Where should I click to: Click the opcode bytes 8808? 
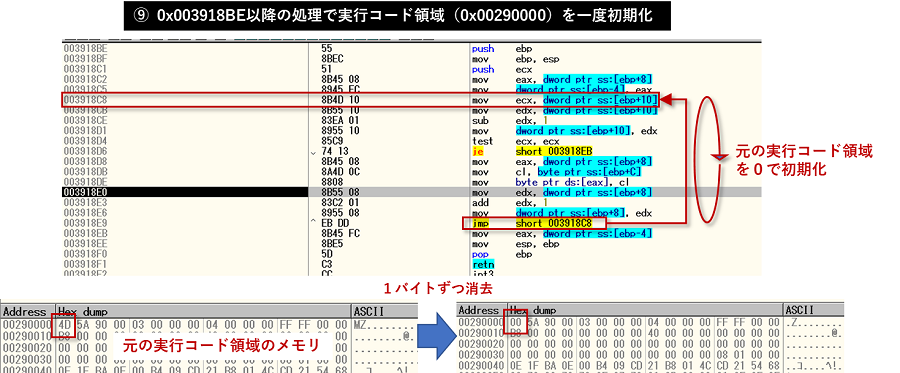(x=333, y=182)
